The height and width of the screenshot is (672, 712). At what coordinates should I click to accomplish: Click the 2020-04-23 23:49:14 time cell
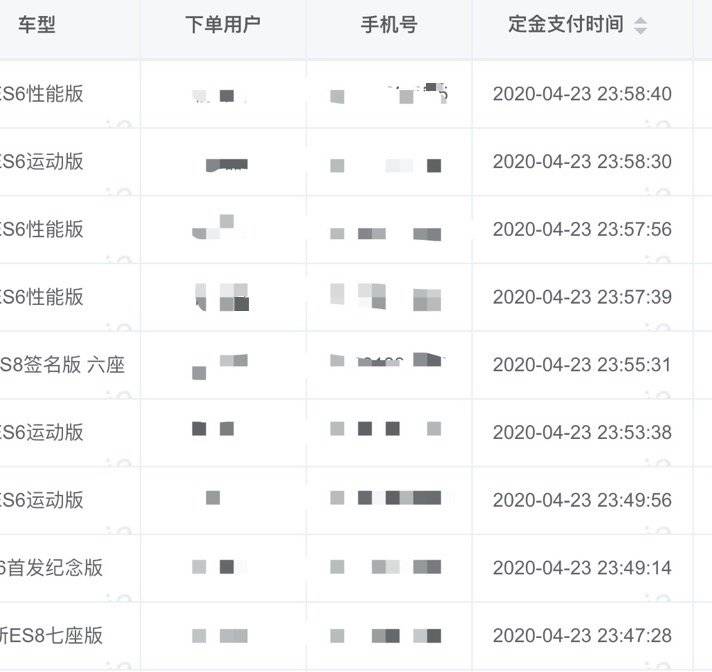[x=582, y=568]
